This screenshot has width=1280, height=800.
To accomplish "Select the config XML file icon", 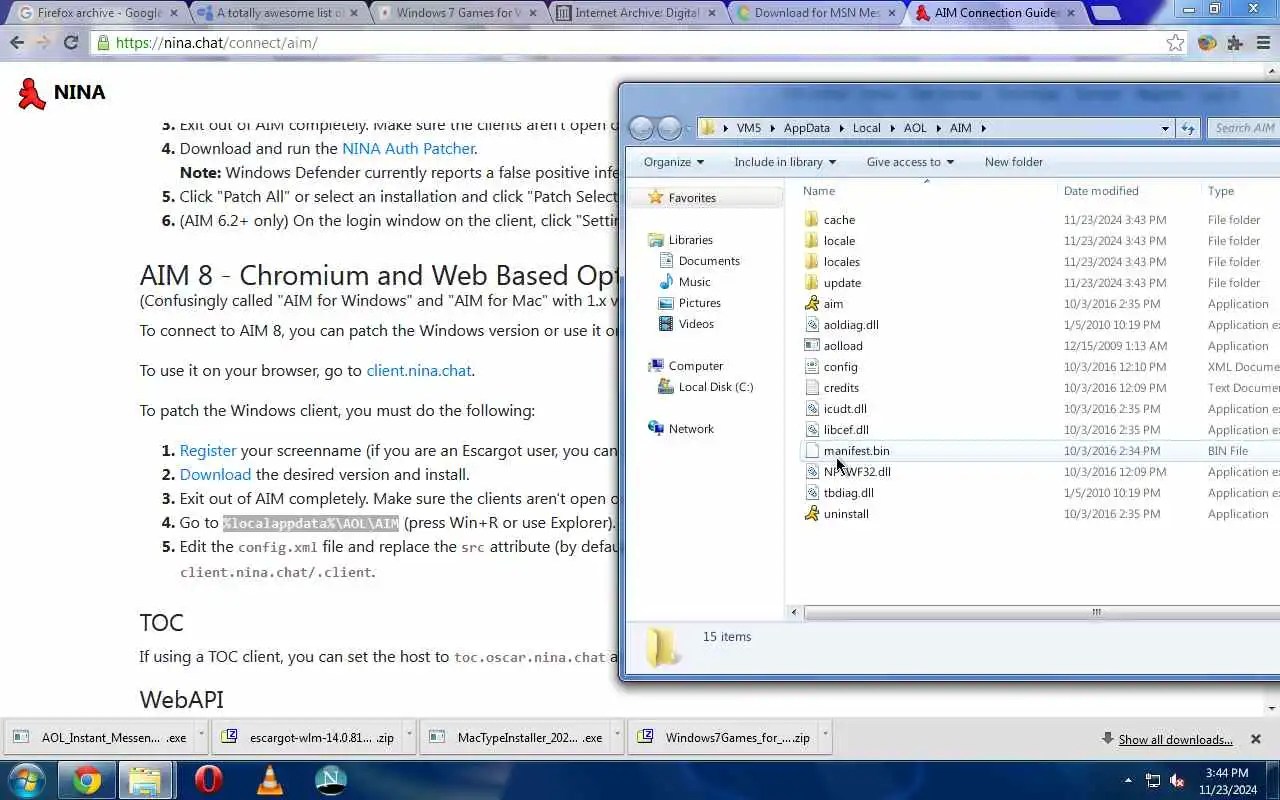I will point(812,367).
